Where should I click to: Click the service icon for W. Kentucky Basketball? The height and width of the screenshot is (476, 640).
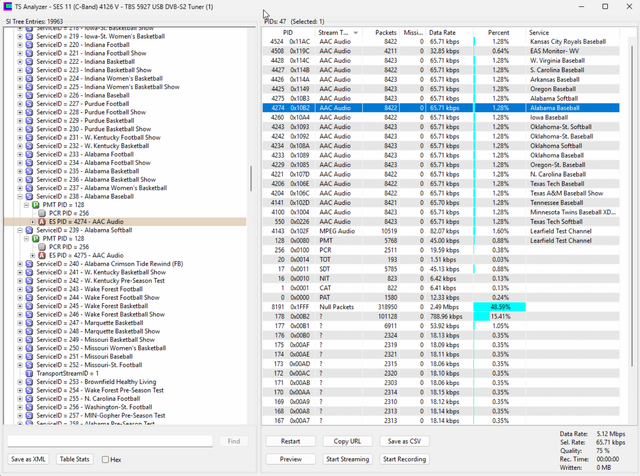29,146
